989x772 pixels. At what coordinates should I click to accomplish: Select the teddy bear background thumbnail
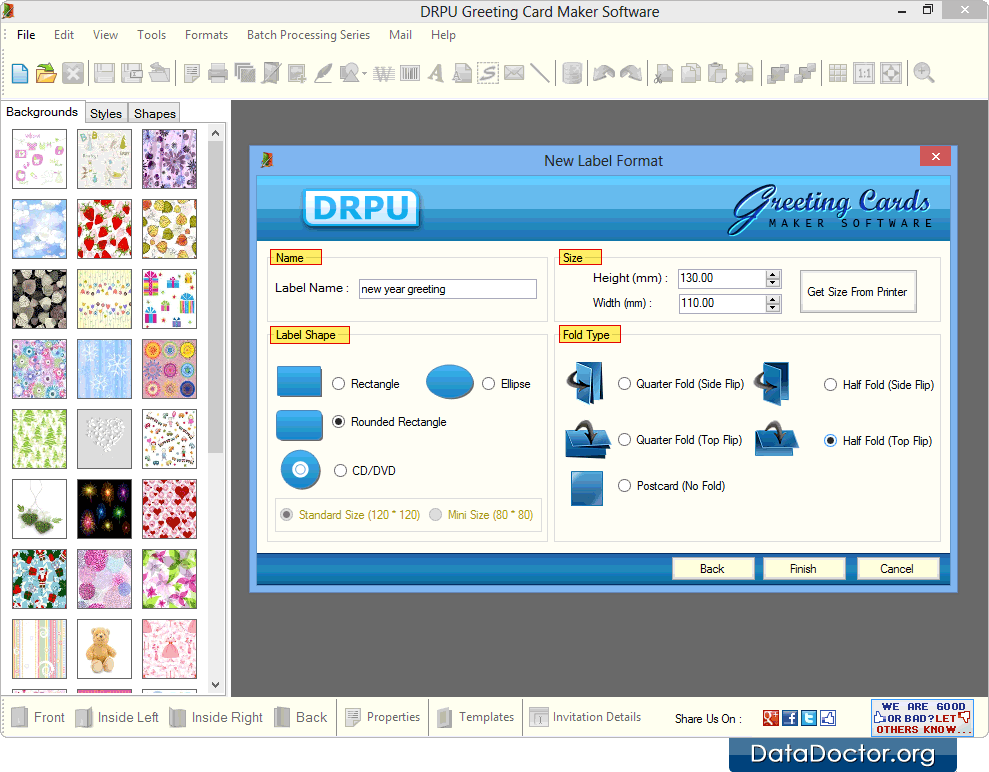[105, 649]
